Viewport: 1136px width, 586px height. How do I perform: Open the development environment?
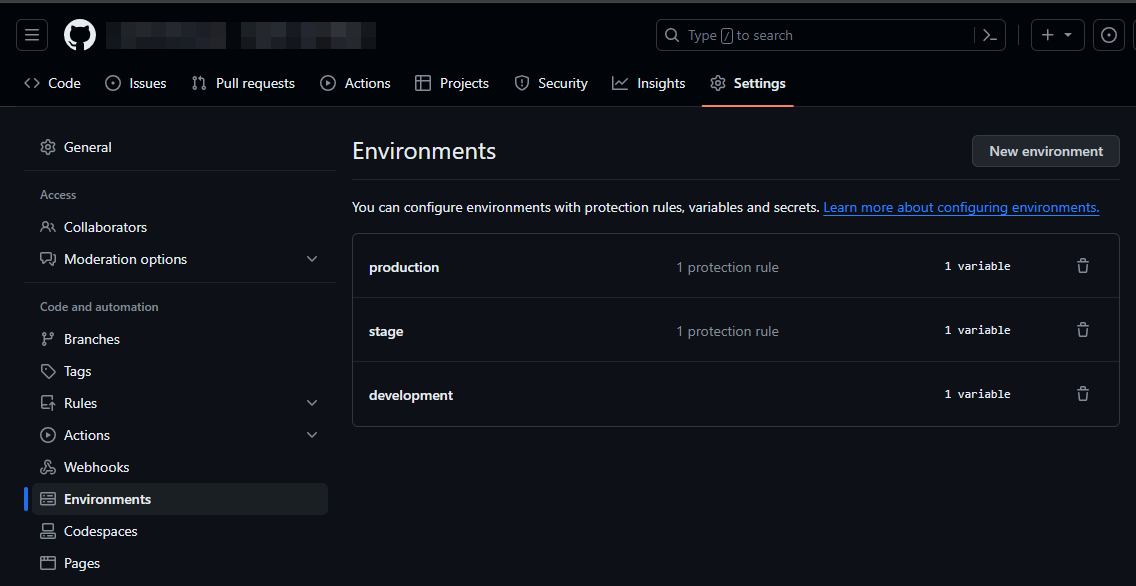point(411,395)
